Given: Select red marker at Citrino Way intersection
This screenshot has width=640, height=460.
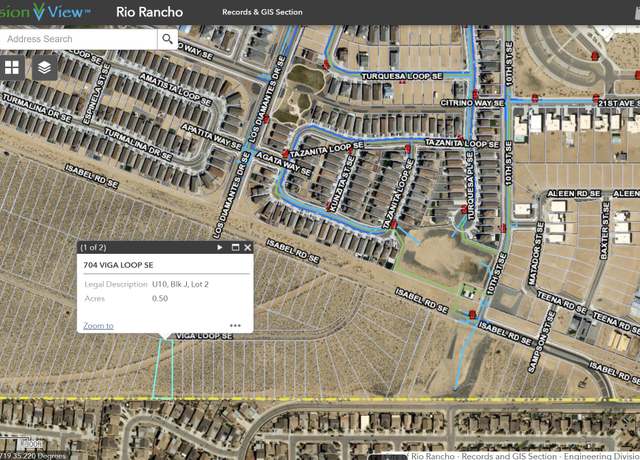Looking at the screenshot, I should [x=475, y=95].
